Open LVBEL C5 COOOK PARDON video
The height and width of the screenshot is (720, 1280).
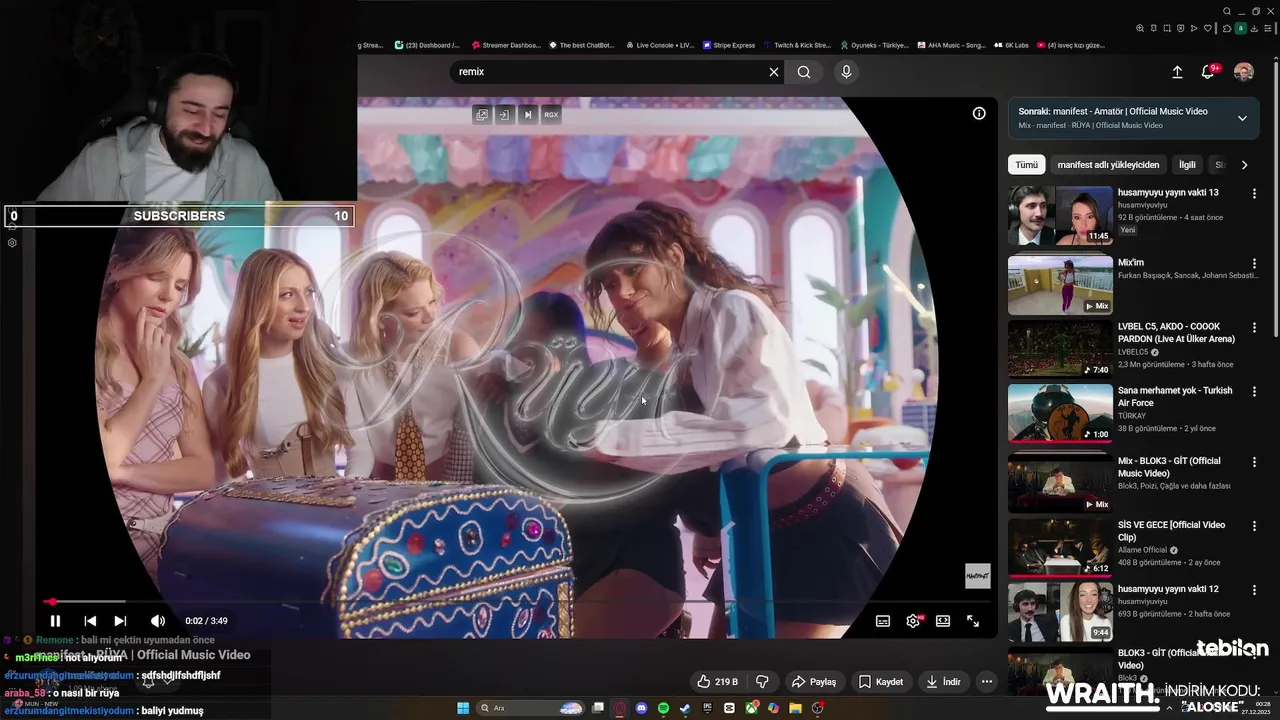click(1176, 332)
